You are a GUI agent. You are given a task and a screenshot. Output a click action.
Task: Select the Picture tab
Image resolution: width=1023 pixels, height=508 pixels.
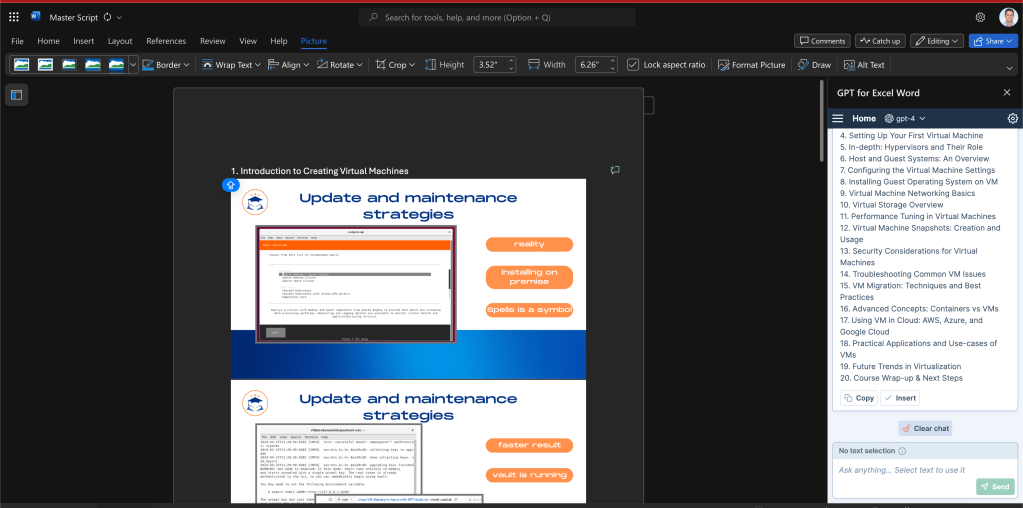tap(314, 41)
